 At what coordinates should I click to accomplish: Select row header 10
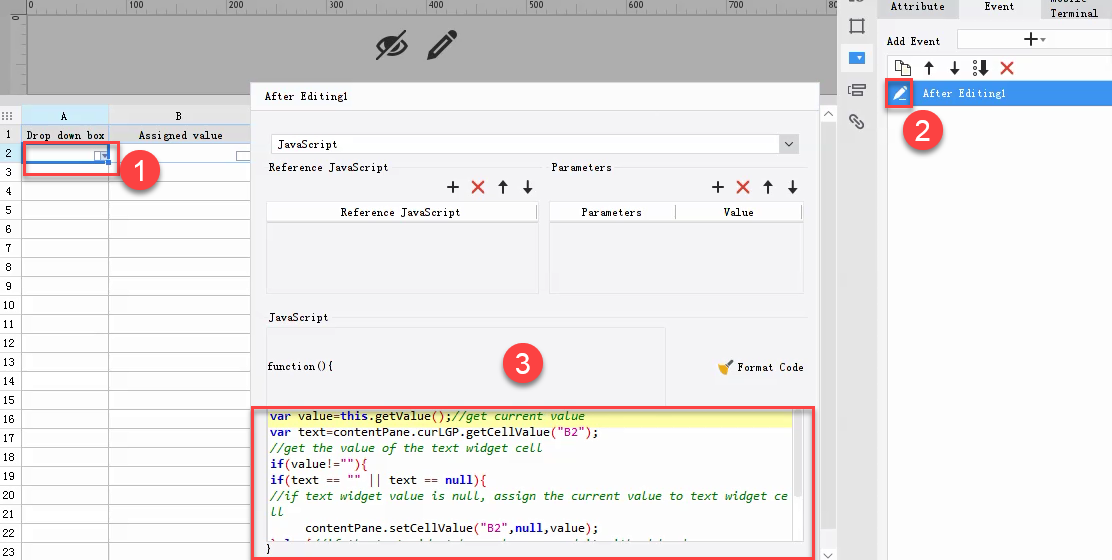pos(9,305)
